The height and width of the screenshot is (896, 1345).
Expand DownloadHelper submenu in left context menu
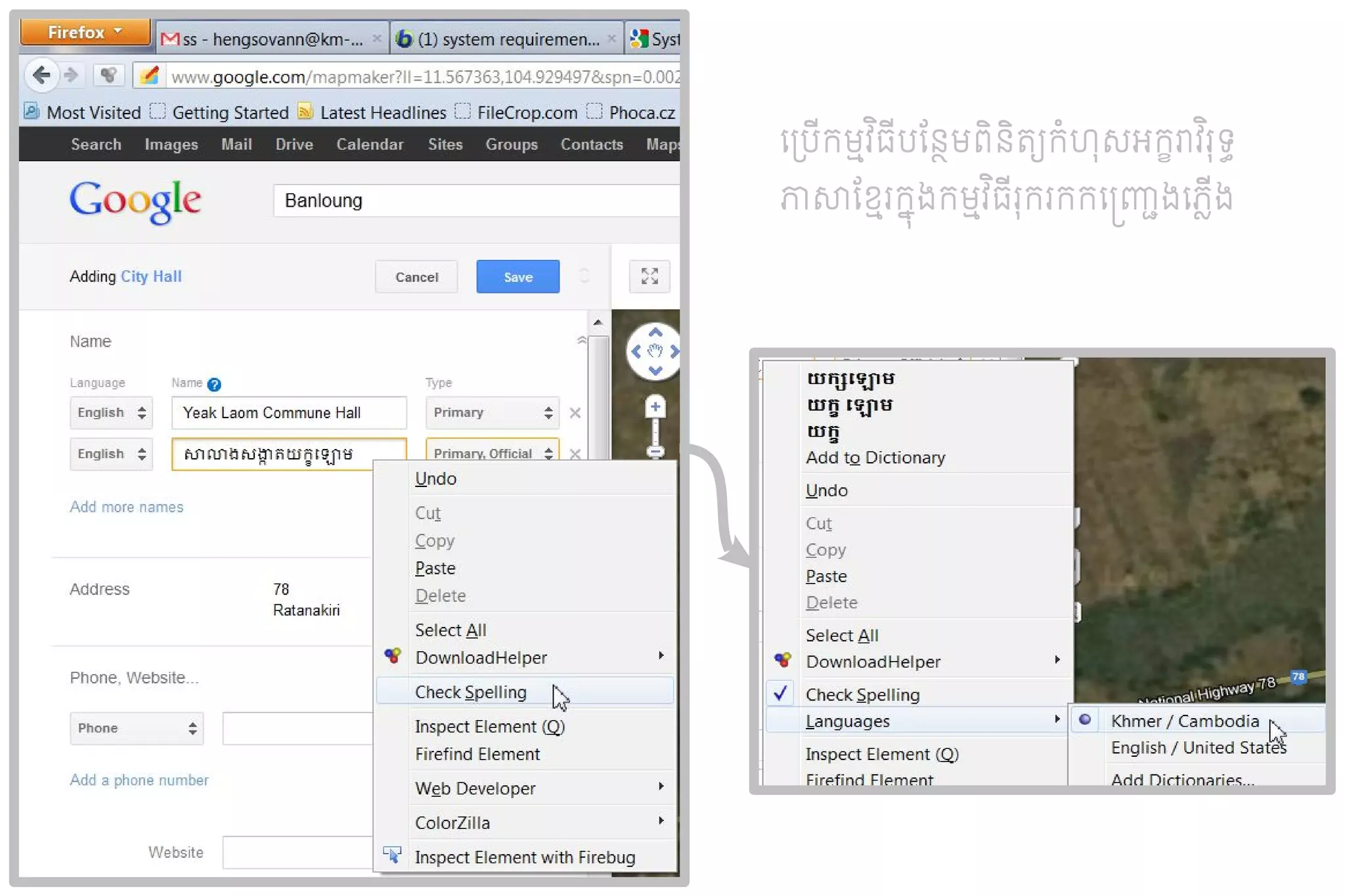point(525,657)
